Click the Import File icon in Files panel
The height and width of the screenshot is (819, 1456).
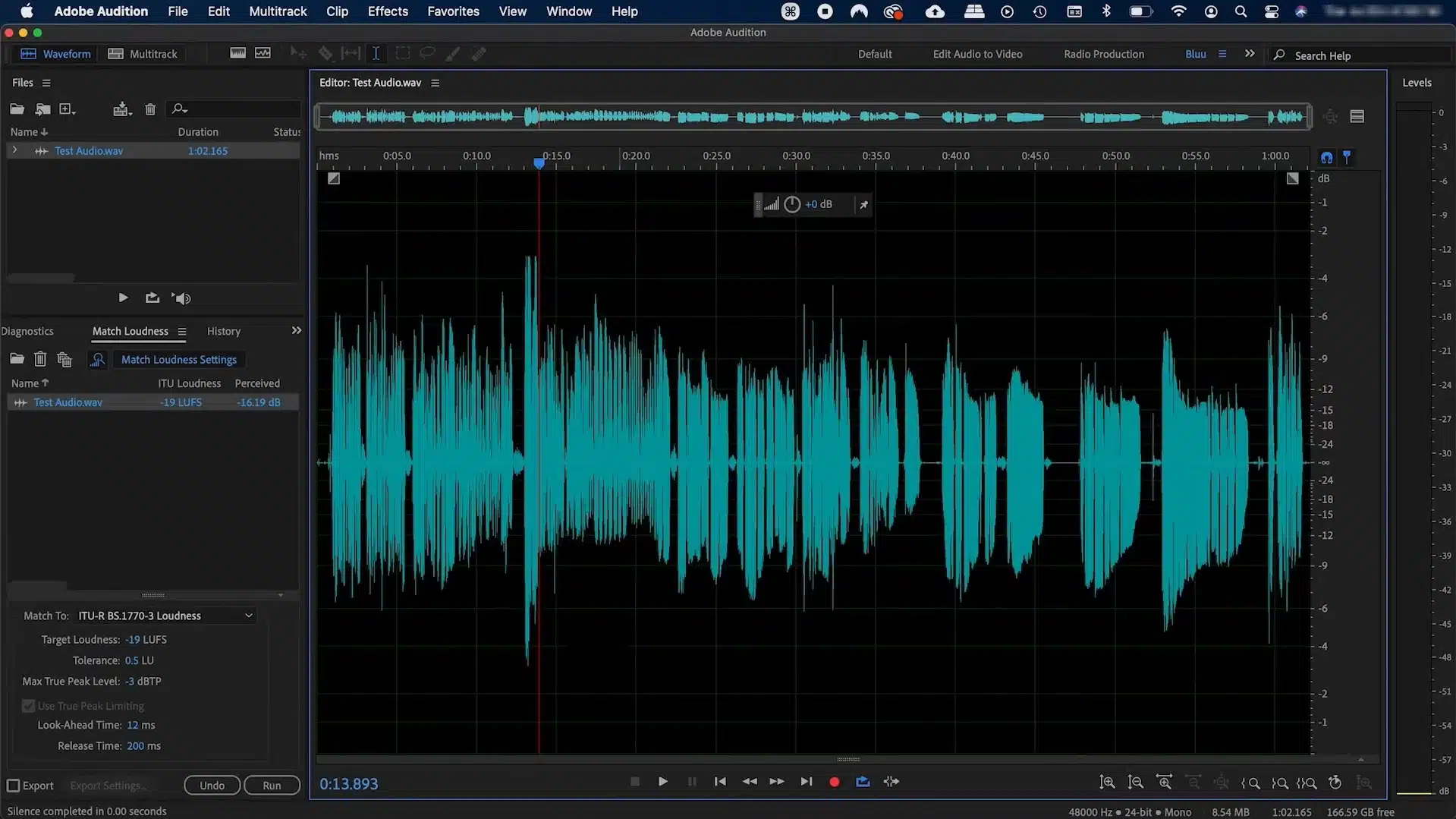(42, 109)
